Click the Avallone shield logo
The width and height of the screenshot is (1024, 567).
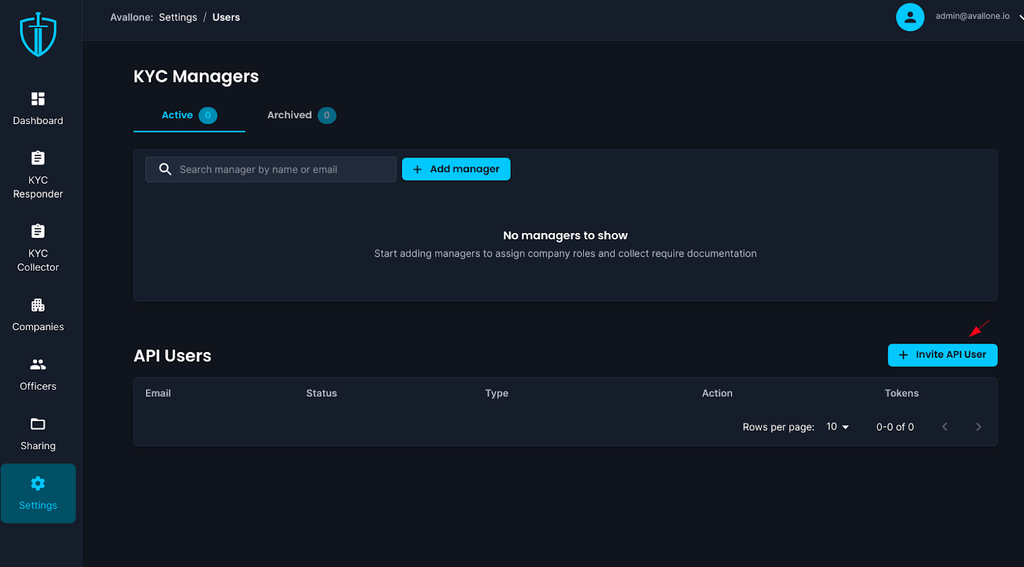[38, 34]
